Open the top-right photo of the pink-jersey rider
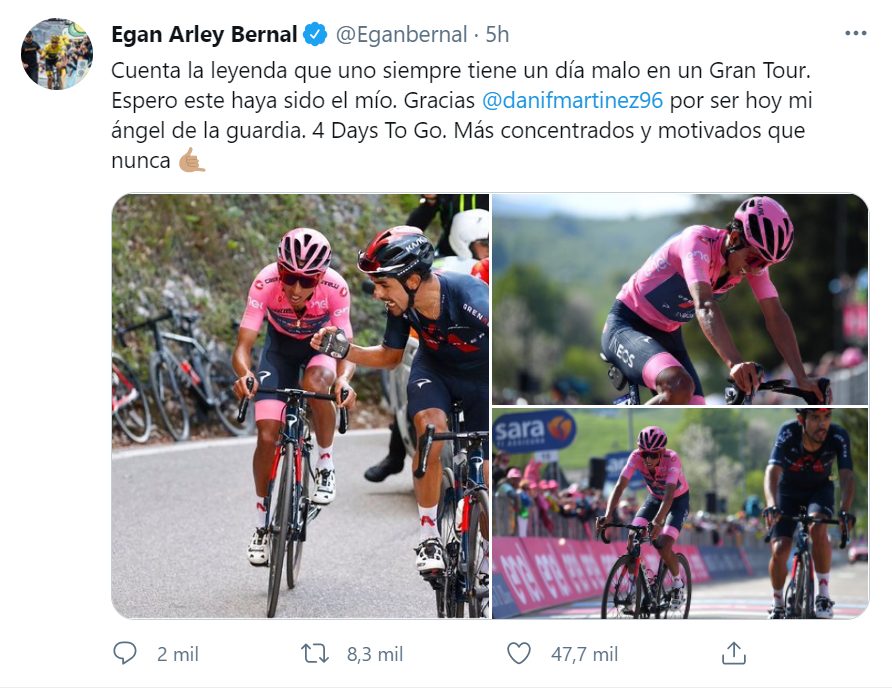 coord(680,299)
